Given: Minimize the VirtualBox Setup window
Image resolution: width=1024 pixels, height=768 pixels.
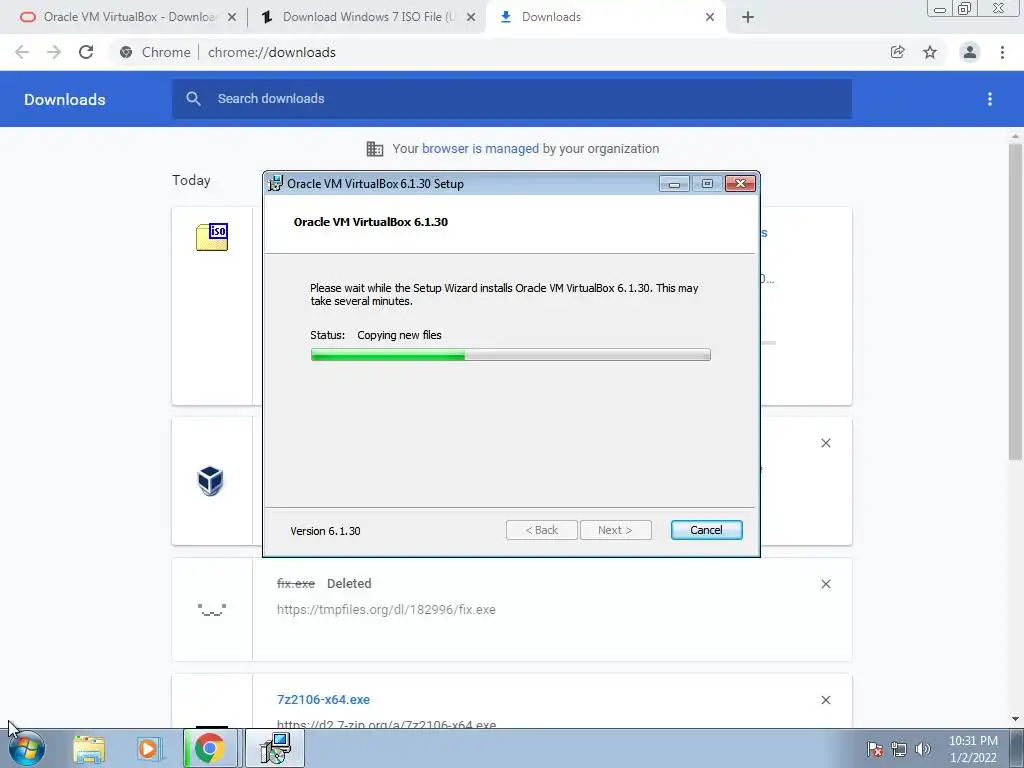Looking at the screenshot, I should pos(674,184).
